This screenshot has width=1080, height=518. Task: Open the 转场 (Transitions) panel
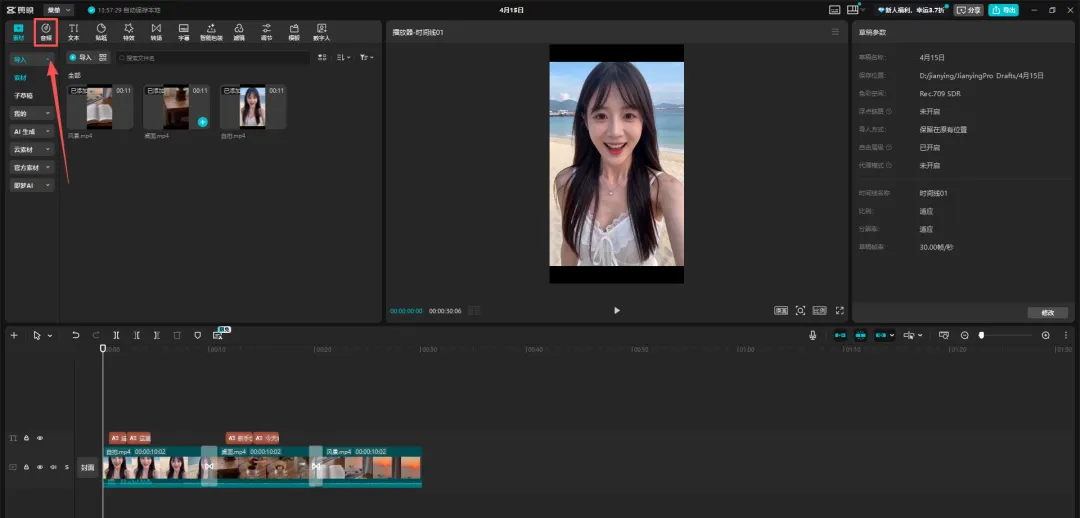click(x=156, y=31)
